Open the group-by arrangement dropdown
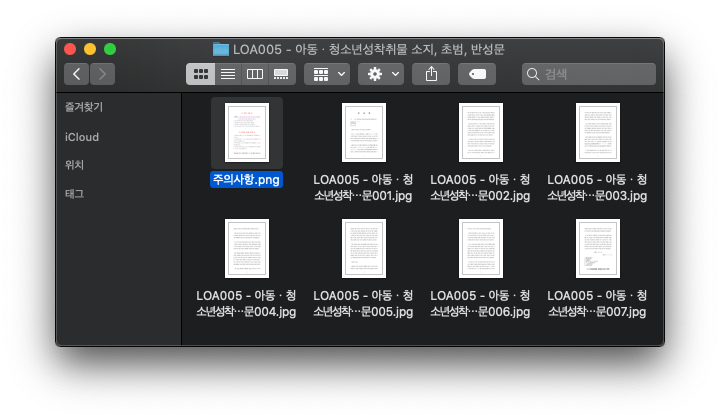This screenshot has height=420, width=720. (x=327, y=74)
